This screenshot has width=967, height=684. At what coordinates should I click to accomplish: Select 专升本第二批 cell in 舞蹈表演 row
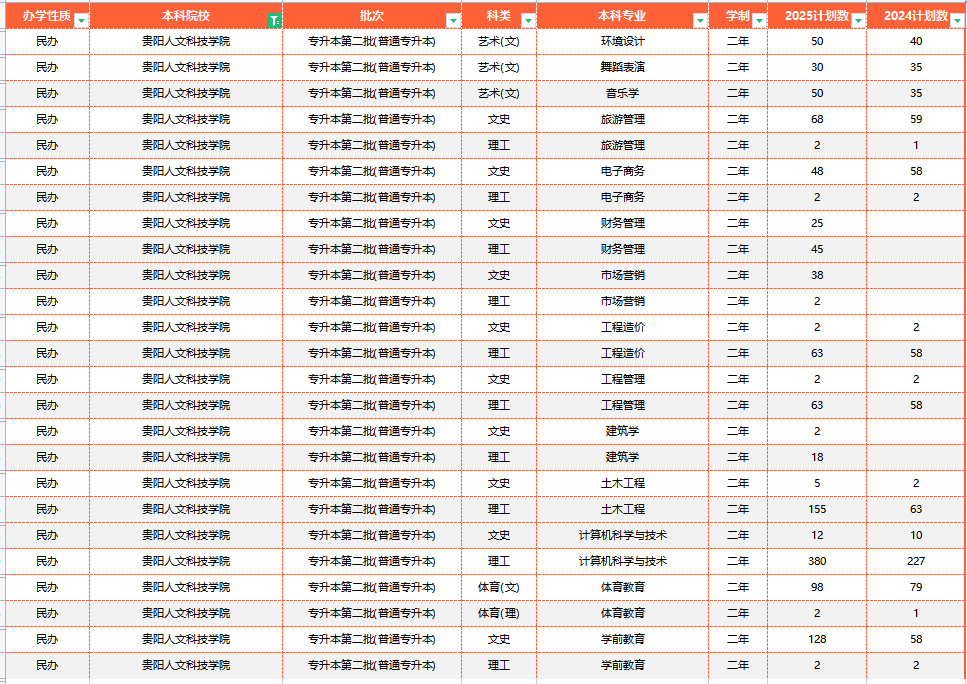coord(372,67)
